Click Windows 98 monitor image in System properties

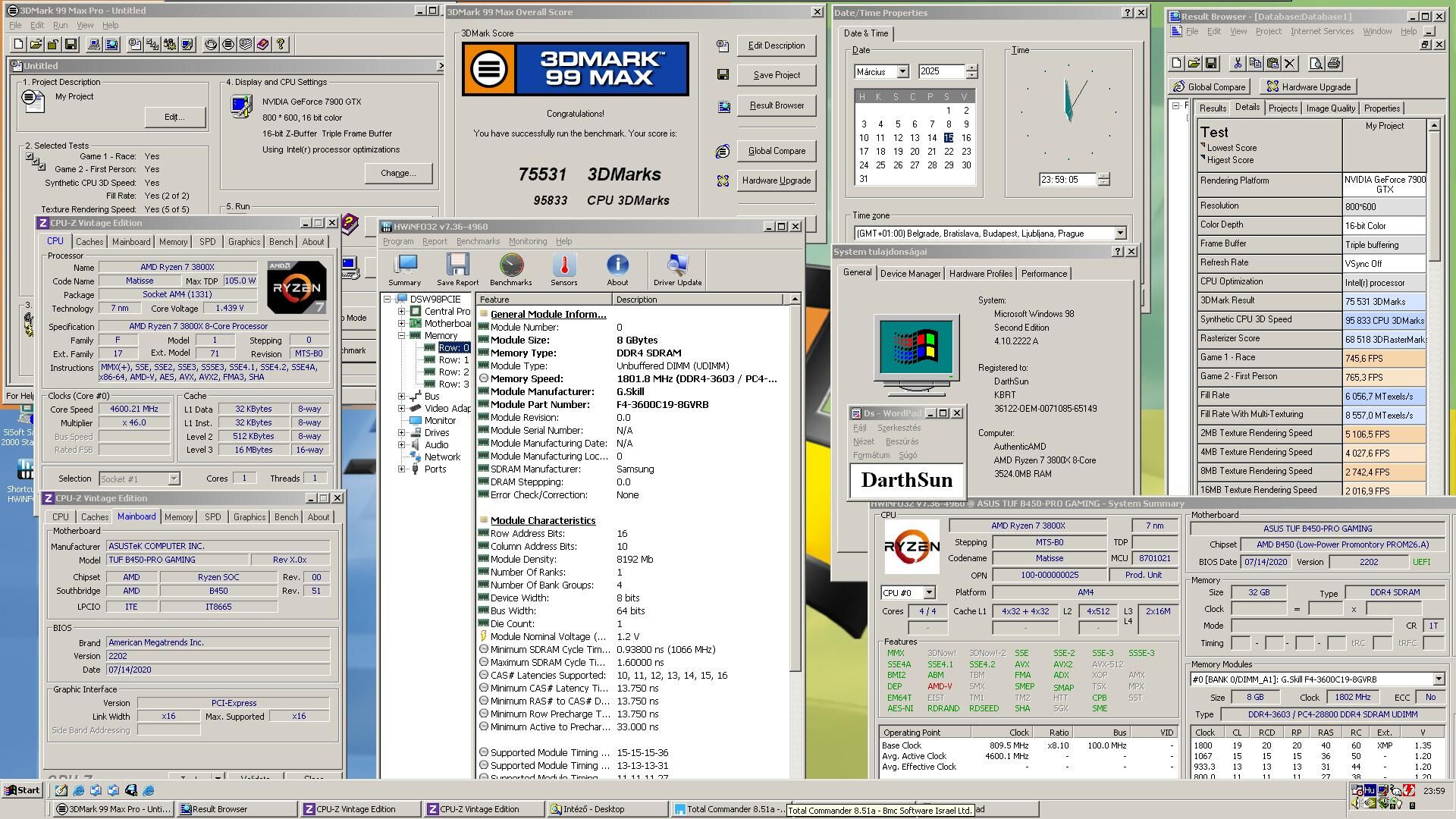pyautogui.click(x=916, y=355)
